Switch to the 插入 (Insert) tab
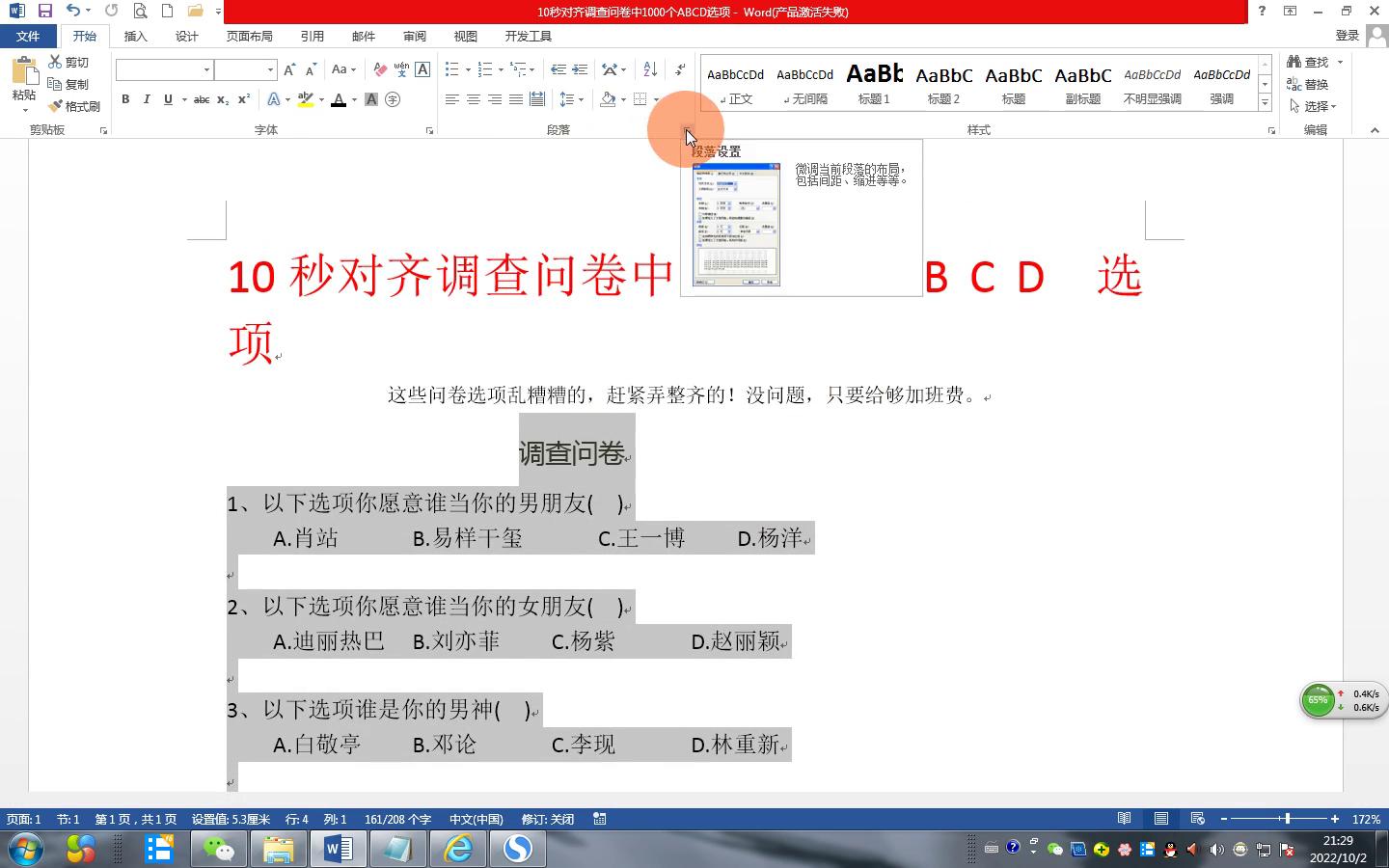Viewport: 1389px width, 868px height. (x=136, y=36)
